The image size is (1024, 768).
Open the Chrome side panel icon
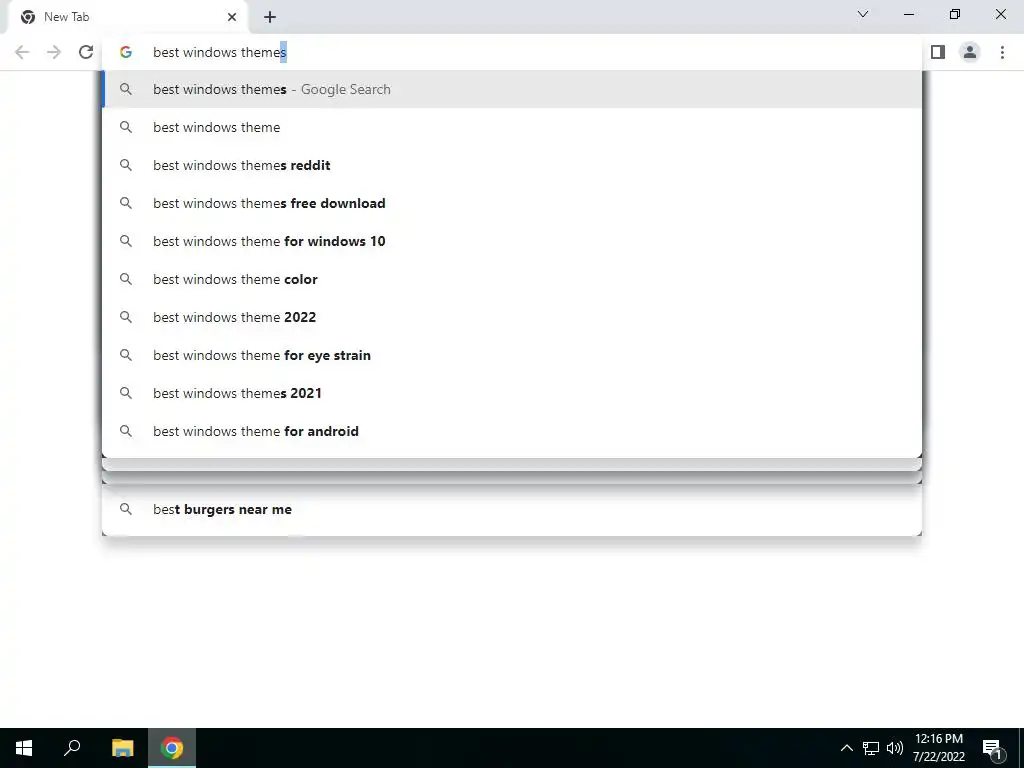(x=938, y=52)
